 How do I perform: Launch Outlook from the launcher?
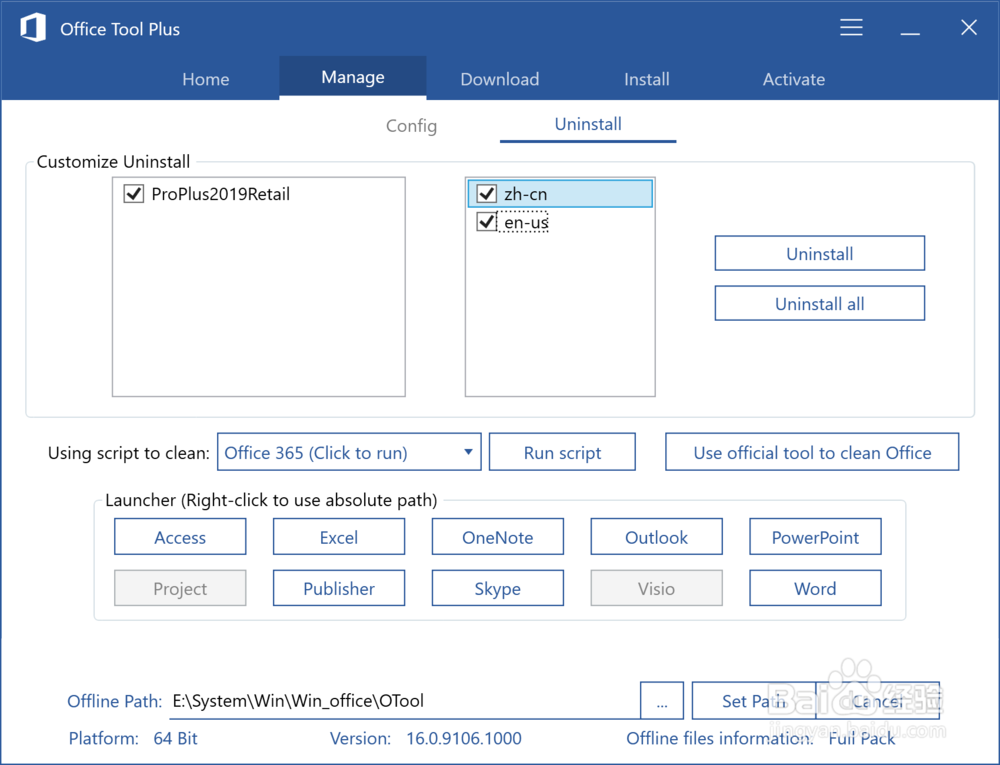(x=656, y=537)
